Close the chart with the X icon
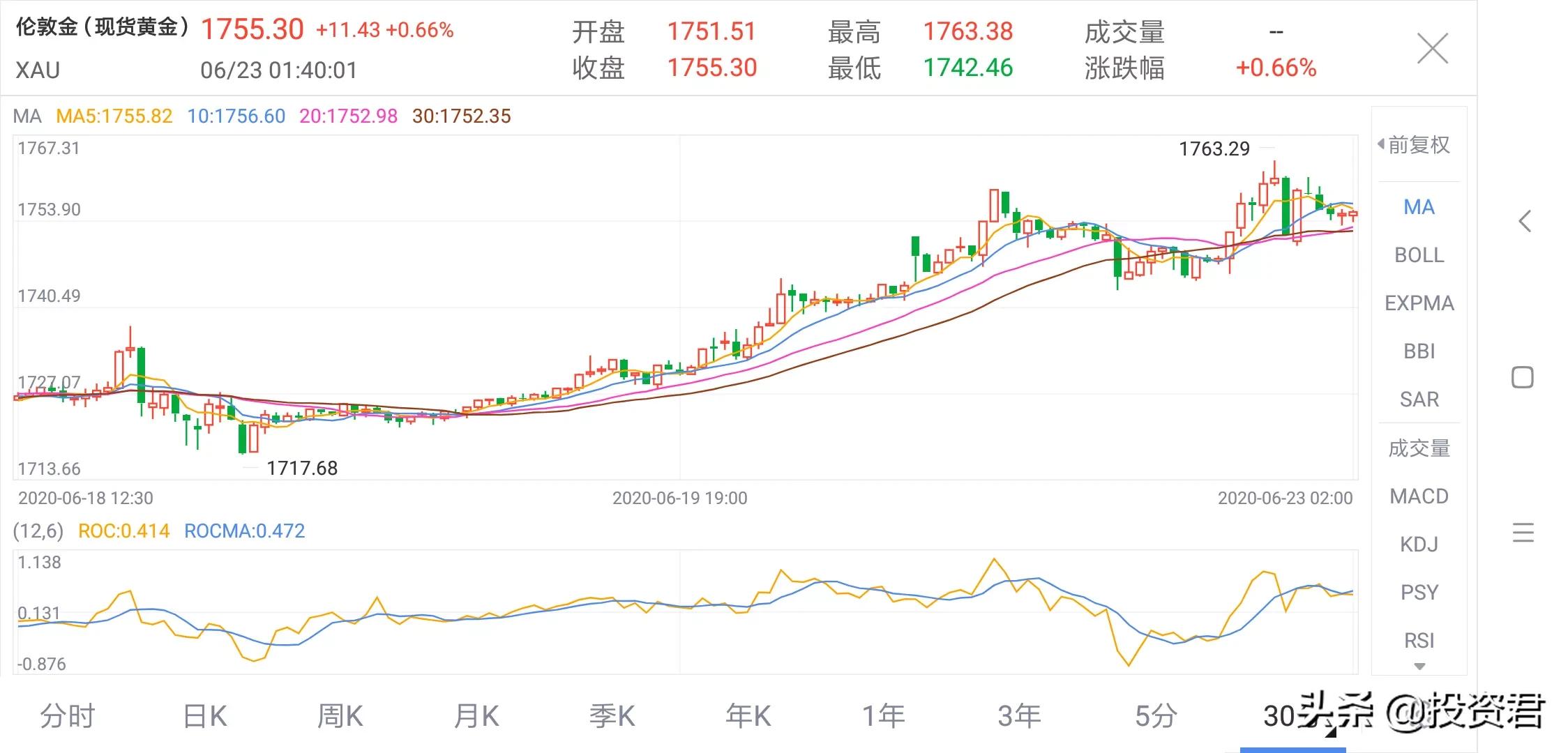 coord(1433,49)
